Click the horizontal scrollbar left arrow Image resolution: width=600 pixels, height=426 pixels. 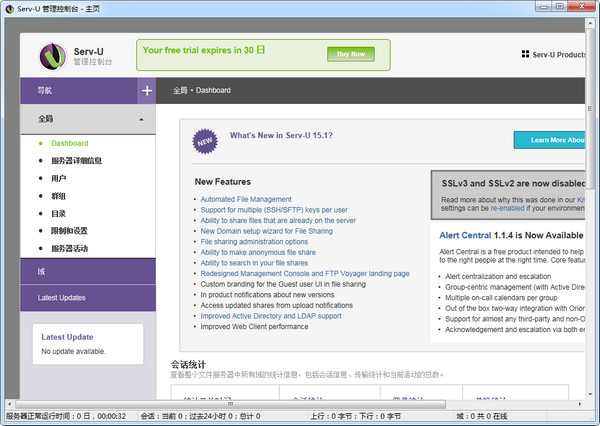pyautogui.click(x=10, y=404)
